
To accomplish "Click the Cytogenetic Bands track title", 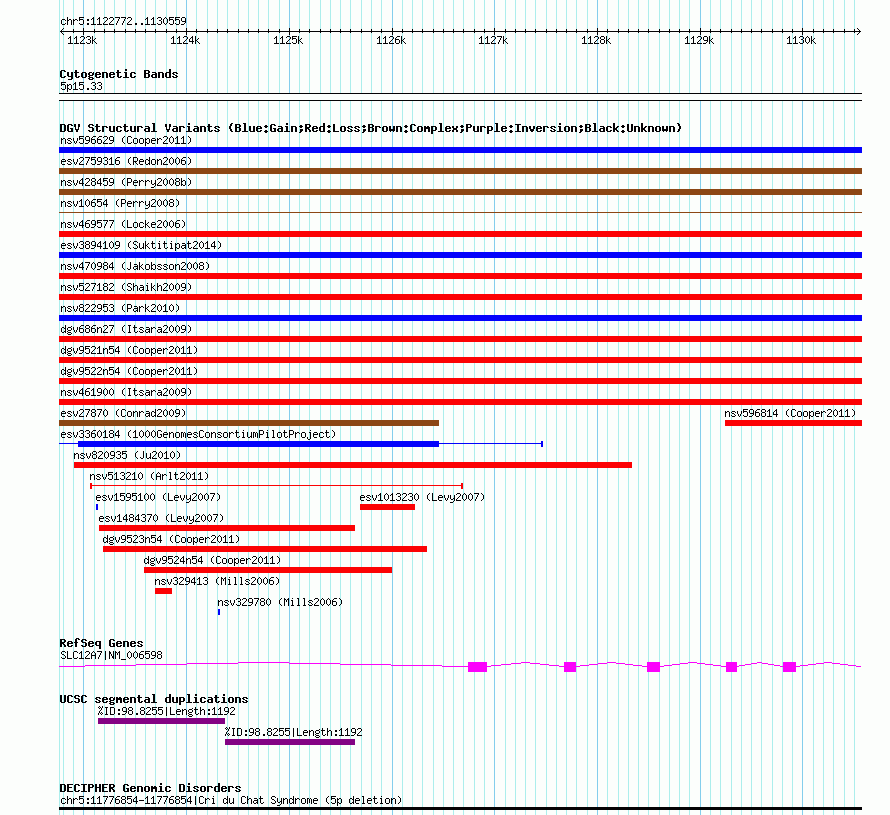I will pyautogui.click(x=119, y=74).
